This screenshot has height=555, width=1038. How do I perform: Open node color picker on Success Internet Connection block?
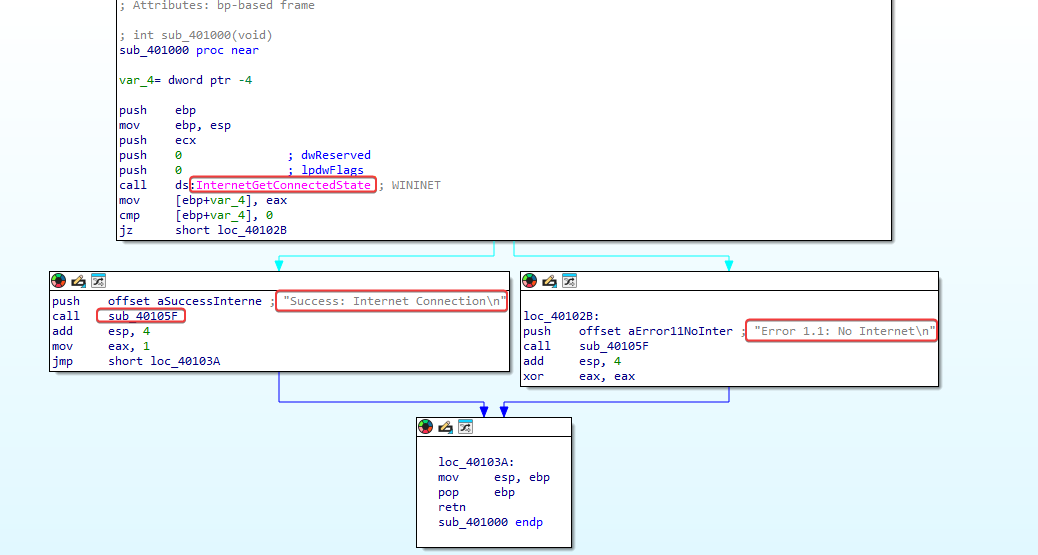59,281
